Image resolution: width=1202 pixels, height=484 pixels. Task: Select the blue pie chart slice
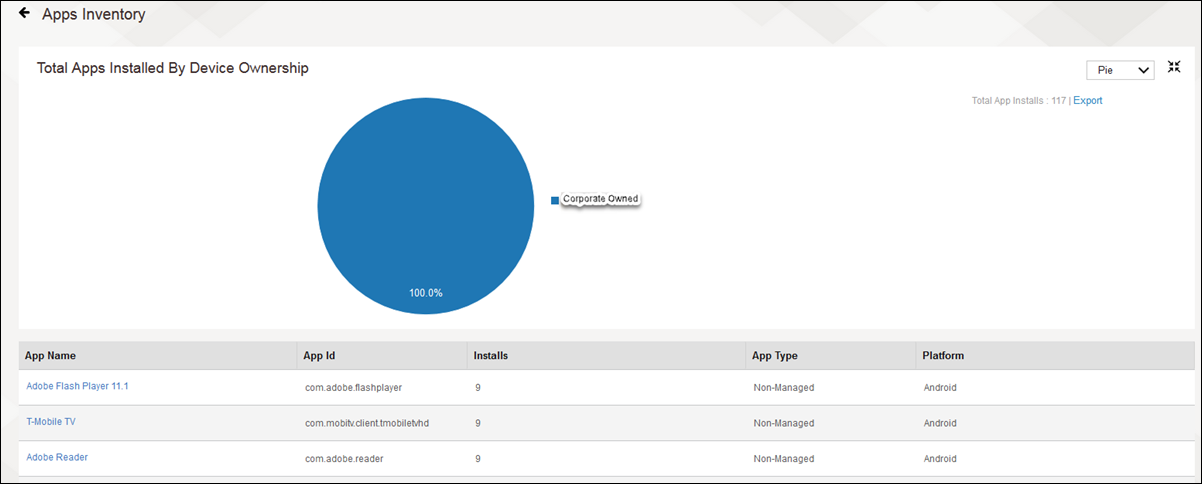[425, 207]
